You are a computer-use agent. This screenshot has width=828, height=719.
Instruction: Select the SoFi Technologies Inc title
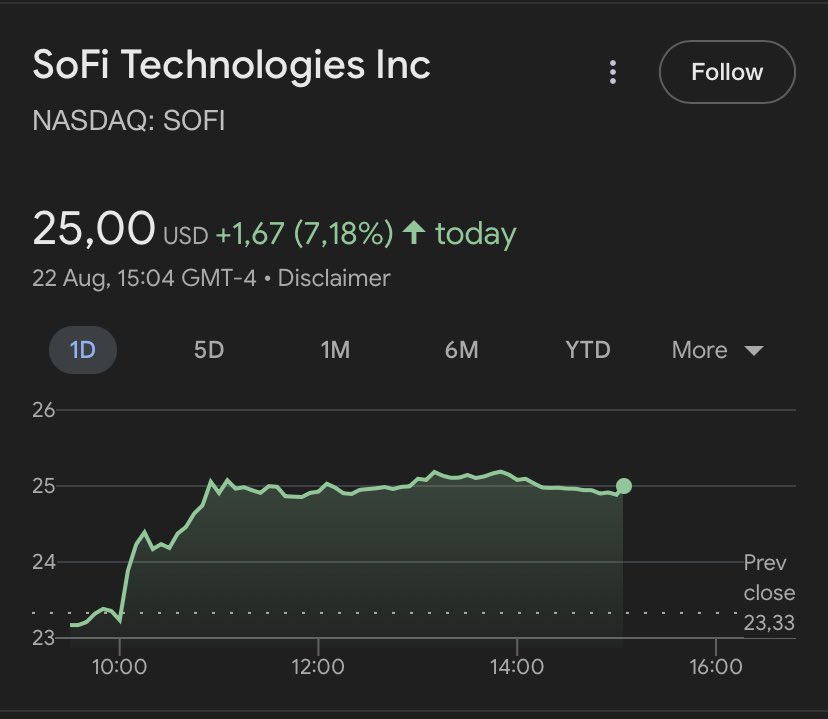[232, 66]
